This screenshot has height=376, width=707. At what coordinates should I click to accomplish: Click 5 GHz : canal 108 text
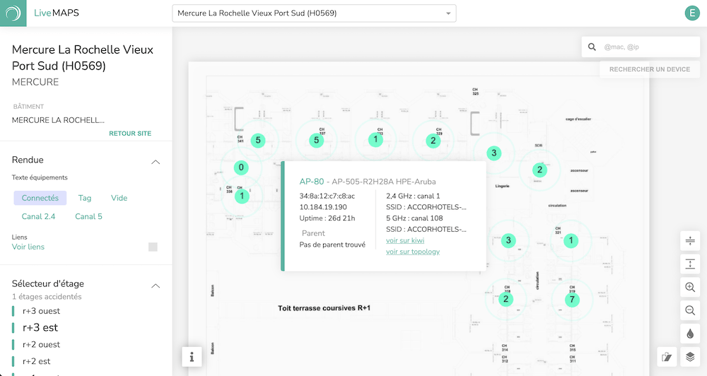point(414,218)
